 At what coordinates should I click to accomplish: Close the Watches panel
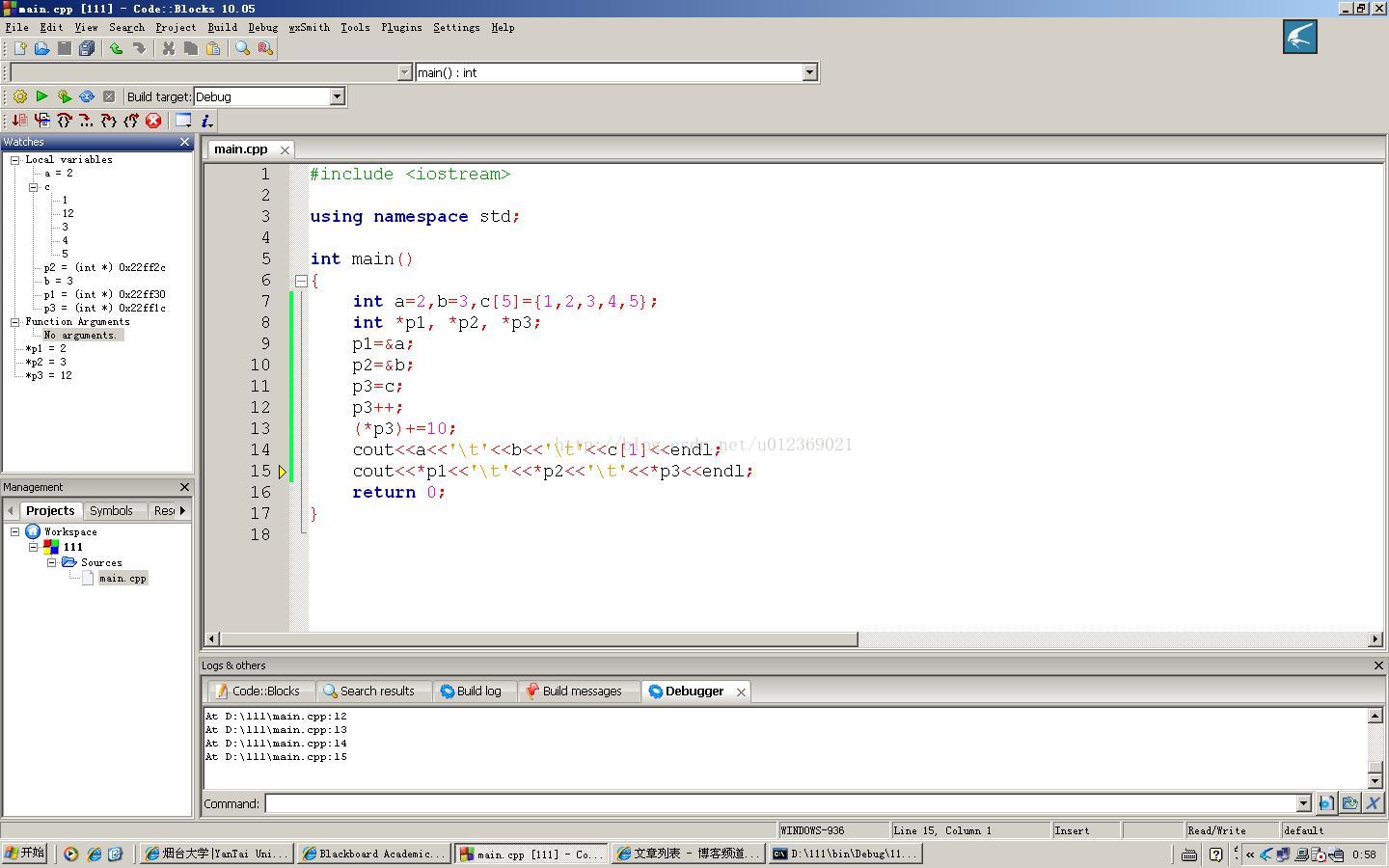click(x=185, y=142)
